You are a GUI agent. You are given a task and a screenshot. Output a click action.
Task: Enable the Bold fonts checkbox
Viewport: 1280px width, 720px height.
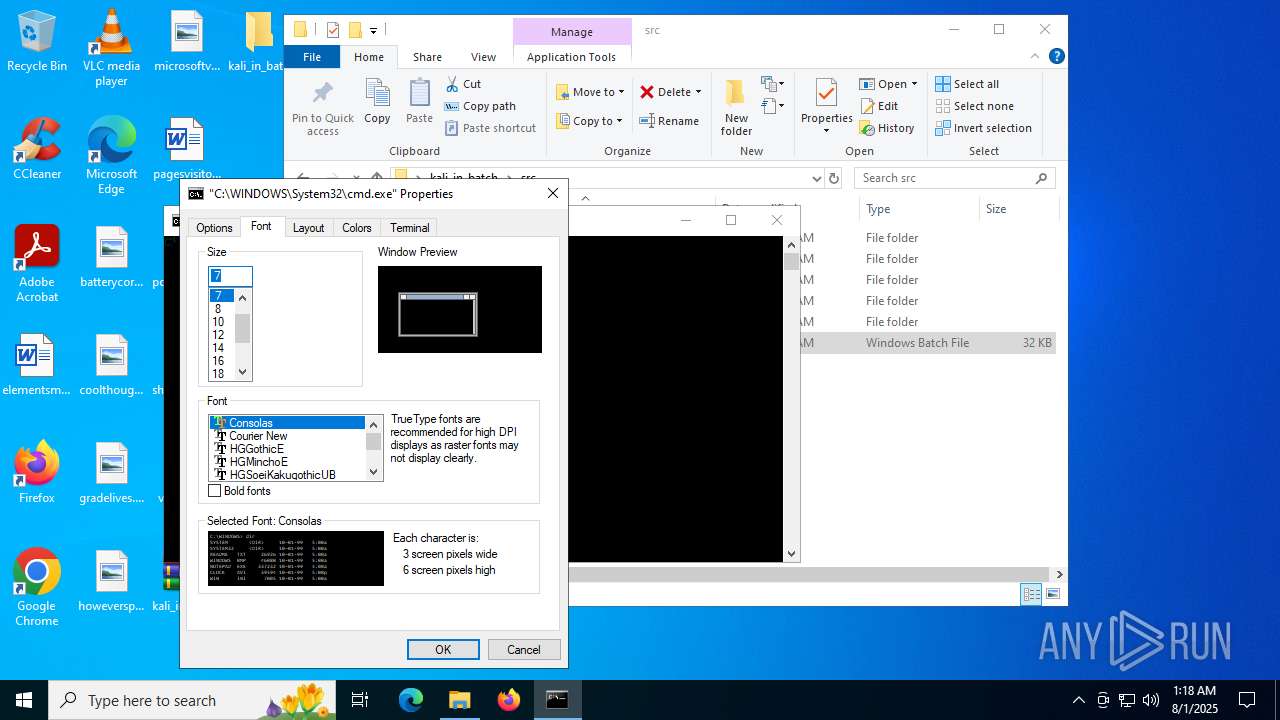tap(214, 491)
